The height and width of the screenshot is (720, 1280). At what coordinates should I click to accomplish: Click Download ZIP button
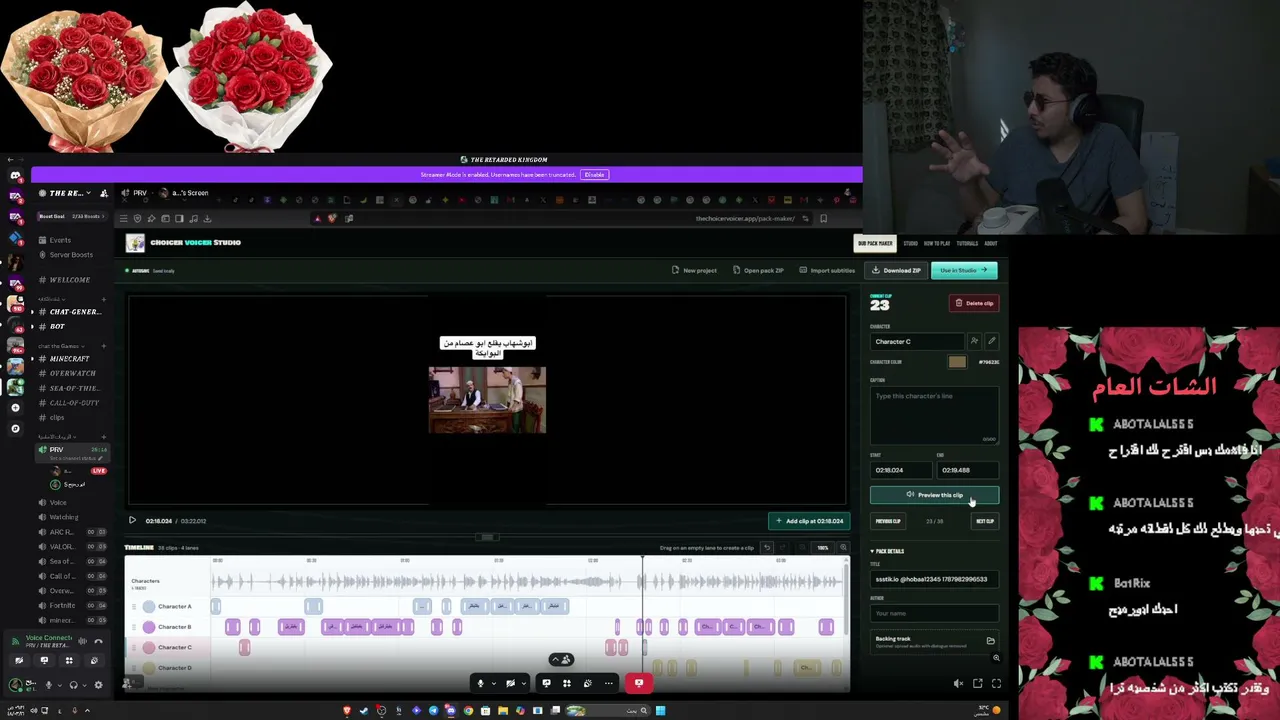[x=896, y=270]
